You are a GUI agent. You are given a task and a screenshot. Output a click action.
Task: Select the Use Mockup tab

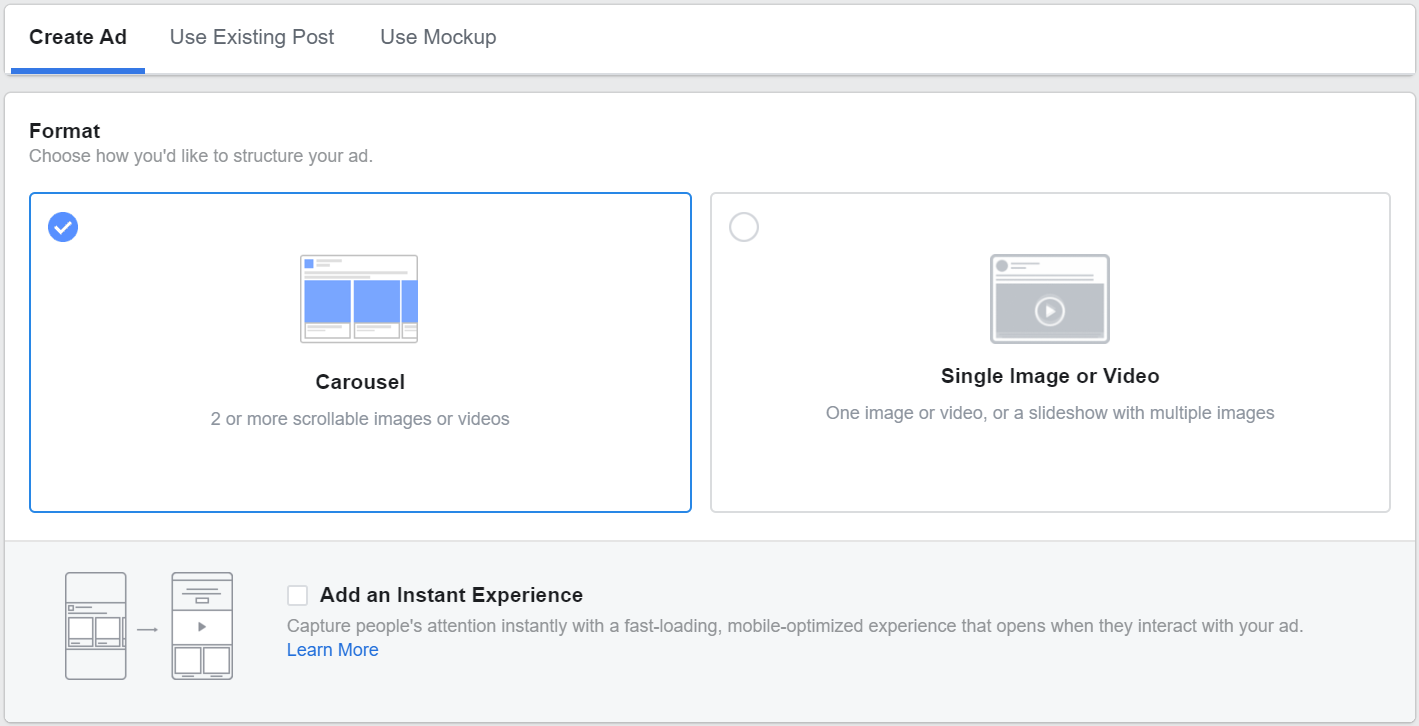(438, 38)
